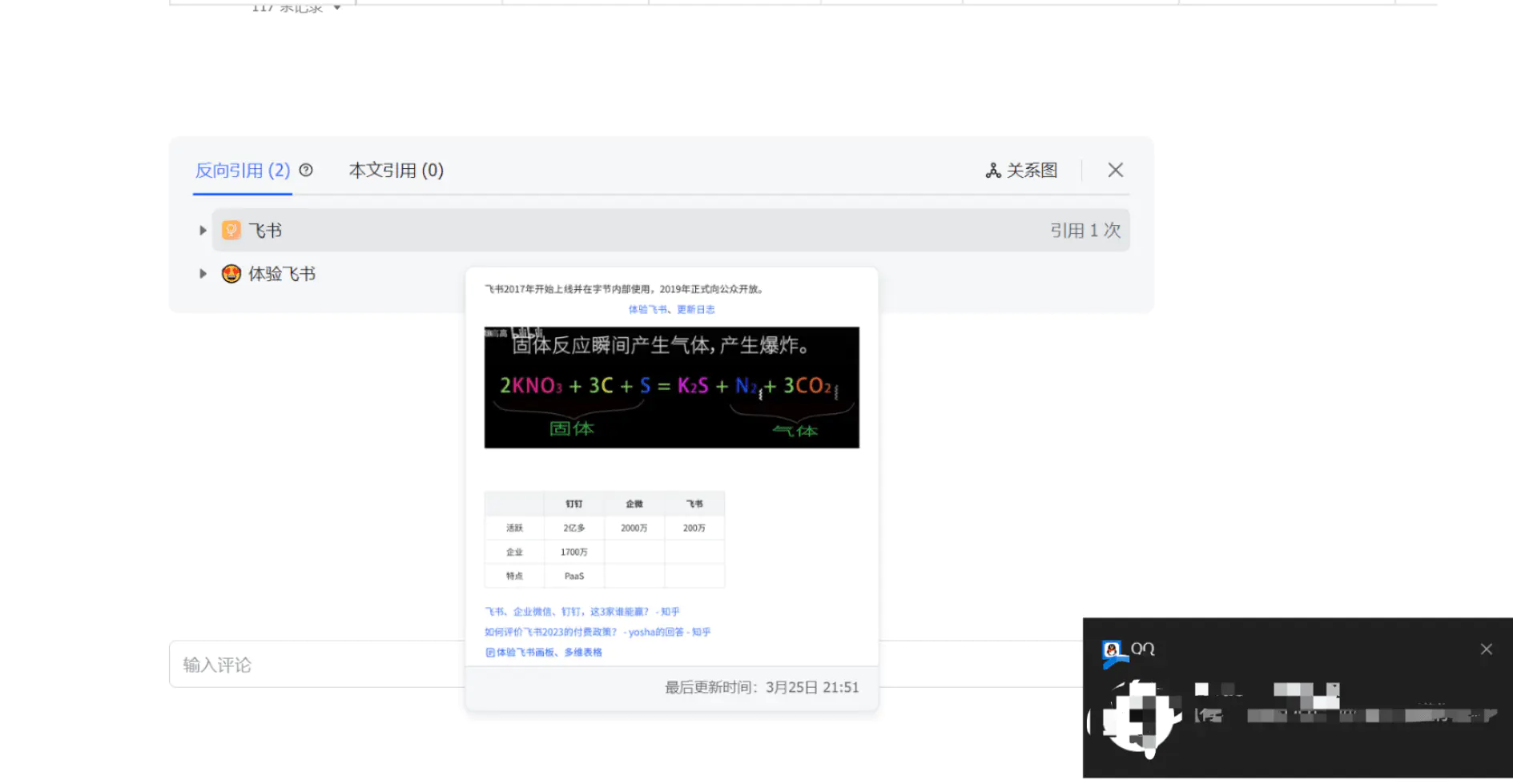This screenshot has height=784, width=1513.
Task: Click the 特点 row label cell
Action: click(x=514, y=576)
